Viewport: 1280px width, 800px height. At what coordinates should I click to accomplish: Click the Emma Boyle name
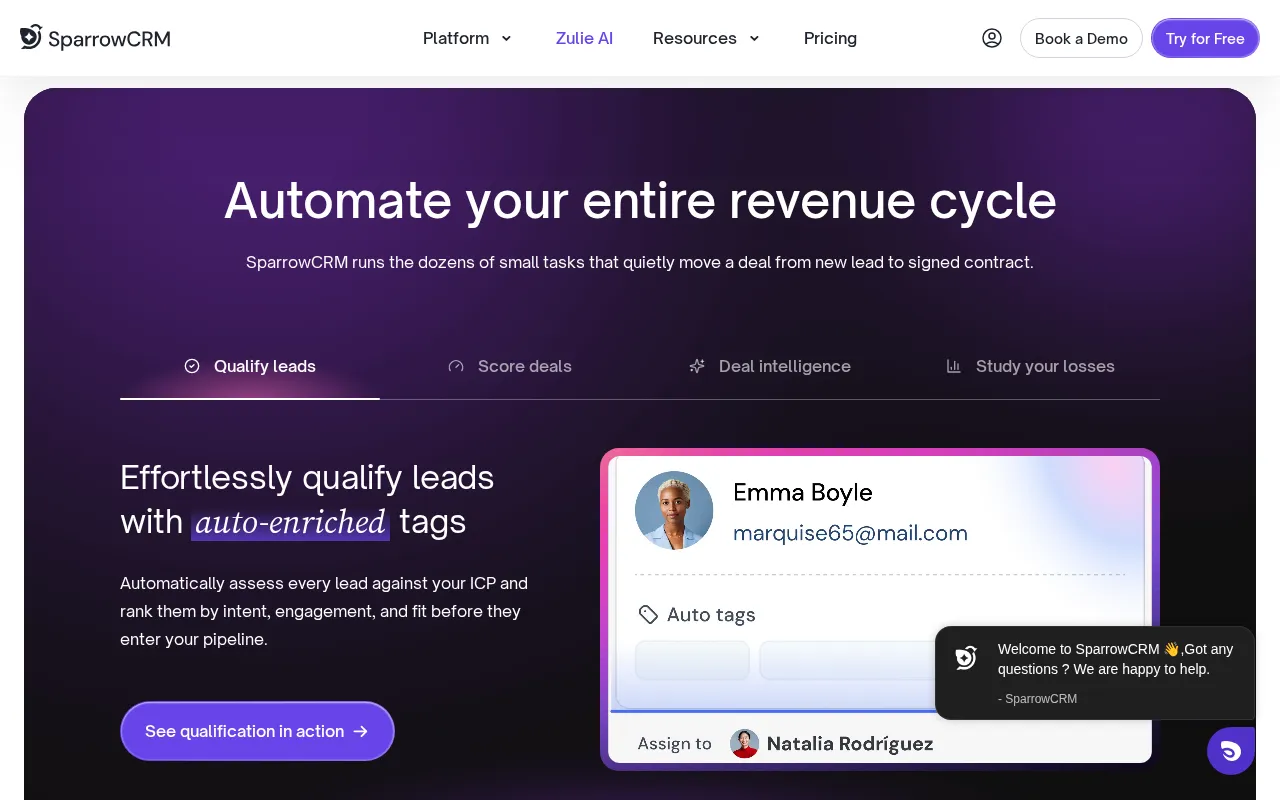click(803, 492)
